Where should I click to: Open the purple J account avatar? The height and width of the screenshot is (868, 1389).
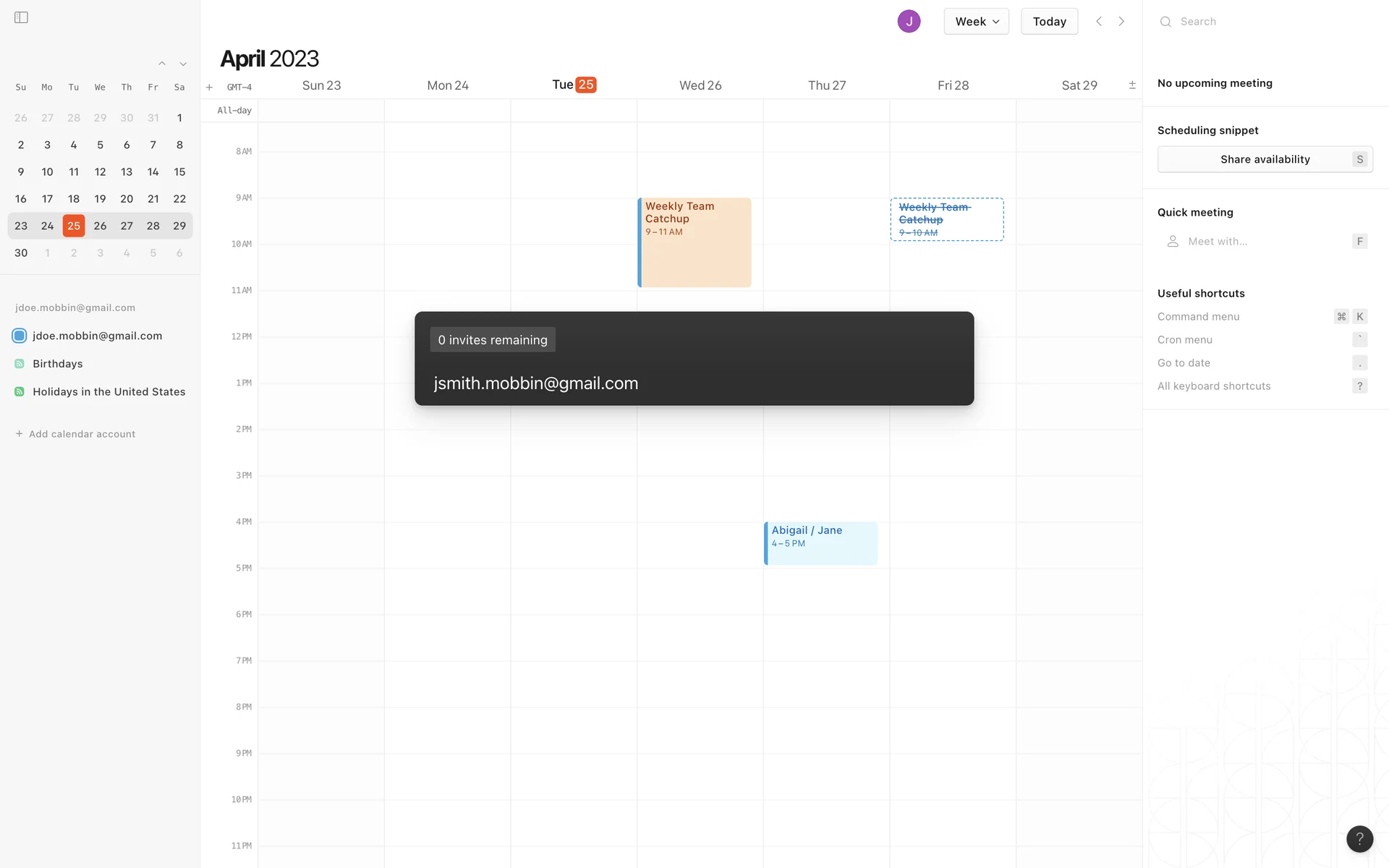909,22
